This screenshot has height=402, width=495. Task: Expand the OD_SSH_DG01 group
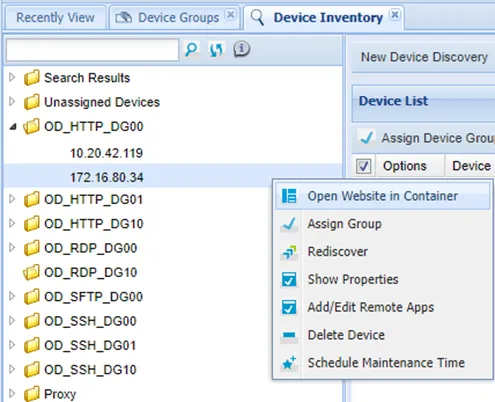pos(12,345)
